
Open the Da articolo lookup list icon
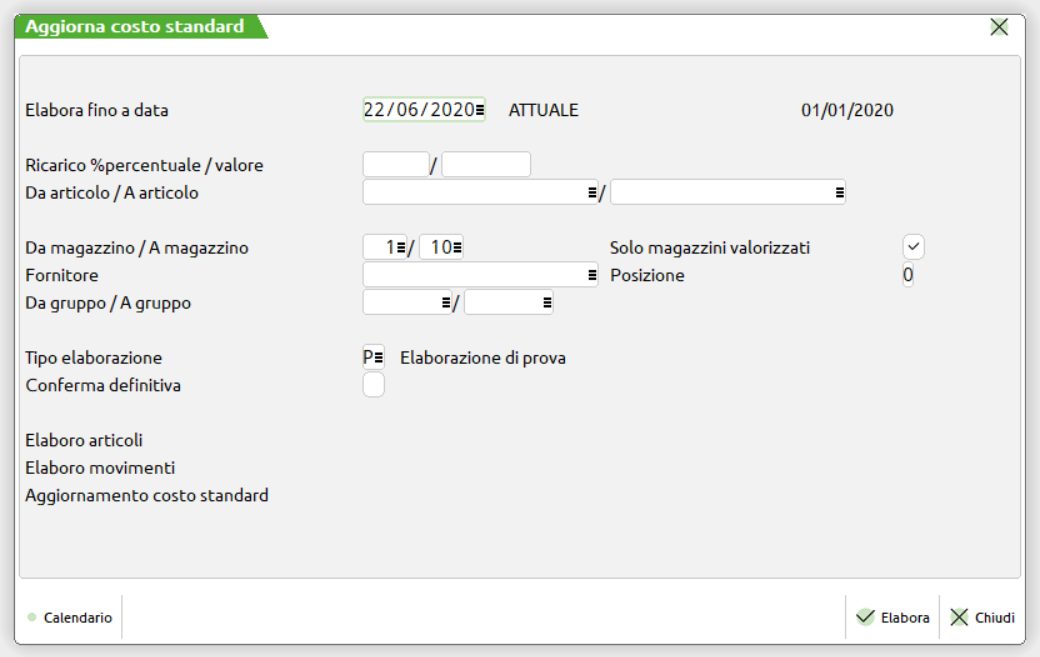[x=592, y=193]
